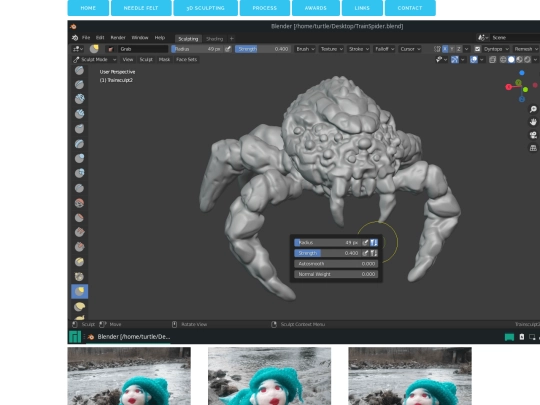The height and width of the screenshot is (405, 540).
Task: Toggle camera view icon in viewport
Action: (x=533, y=135)
